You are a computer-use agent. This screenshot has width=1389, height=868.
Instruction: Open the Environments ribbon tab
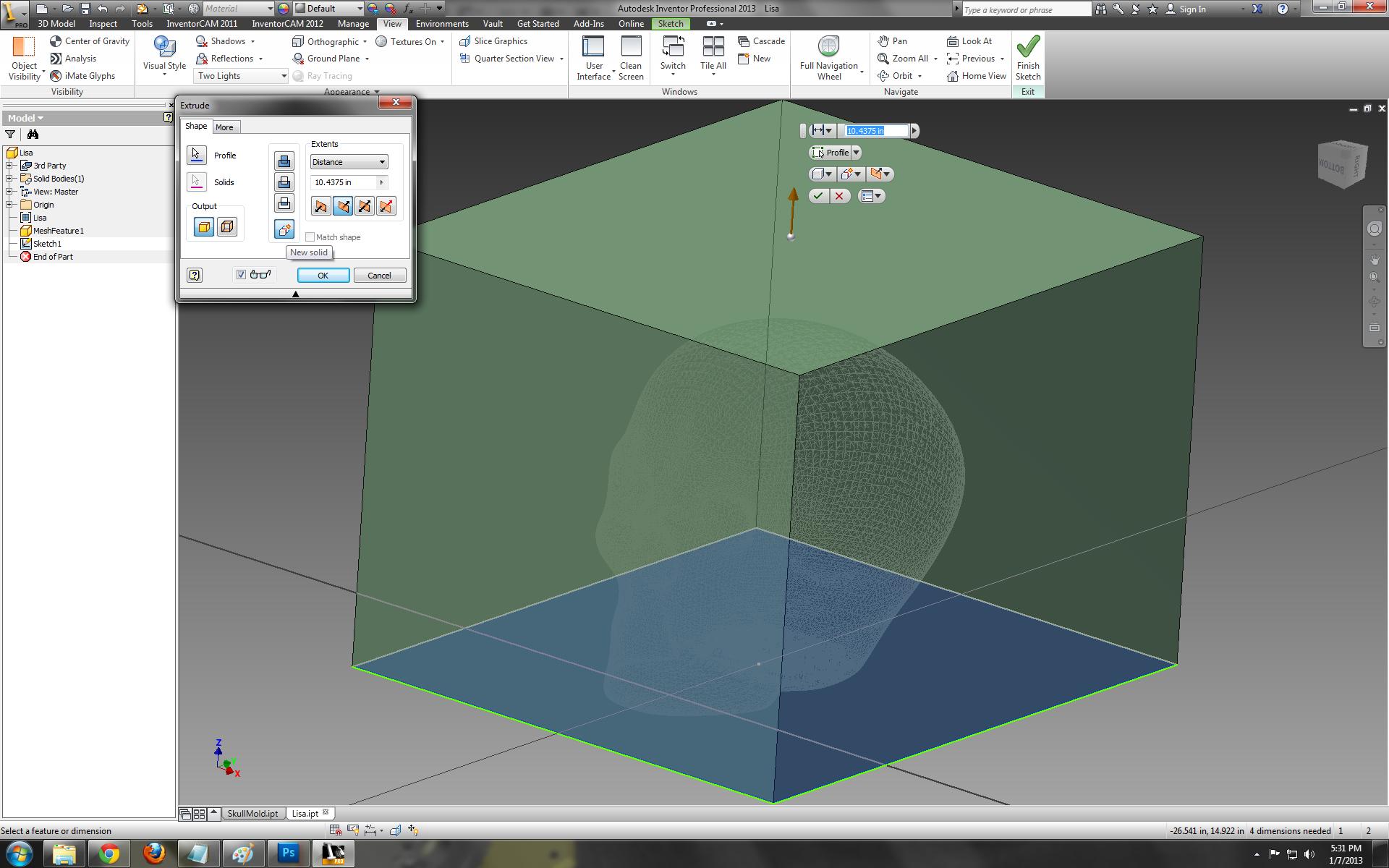click(442, 24)
